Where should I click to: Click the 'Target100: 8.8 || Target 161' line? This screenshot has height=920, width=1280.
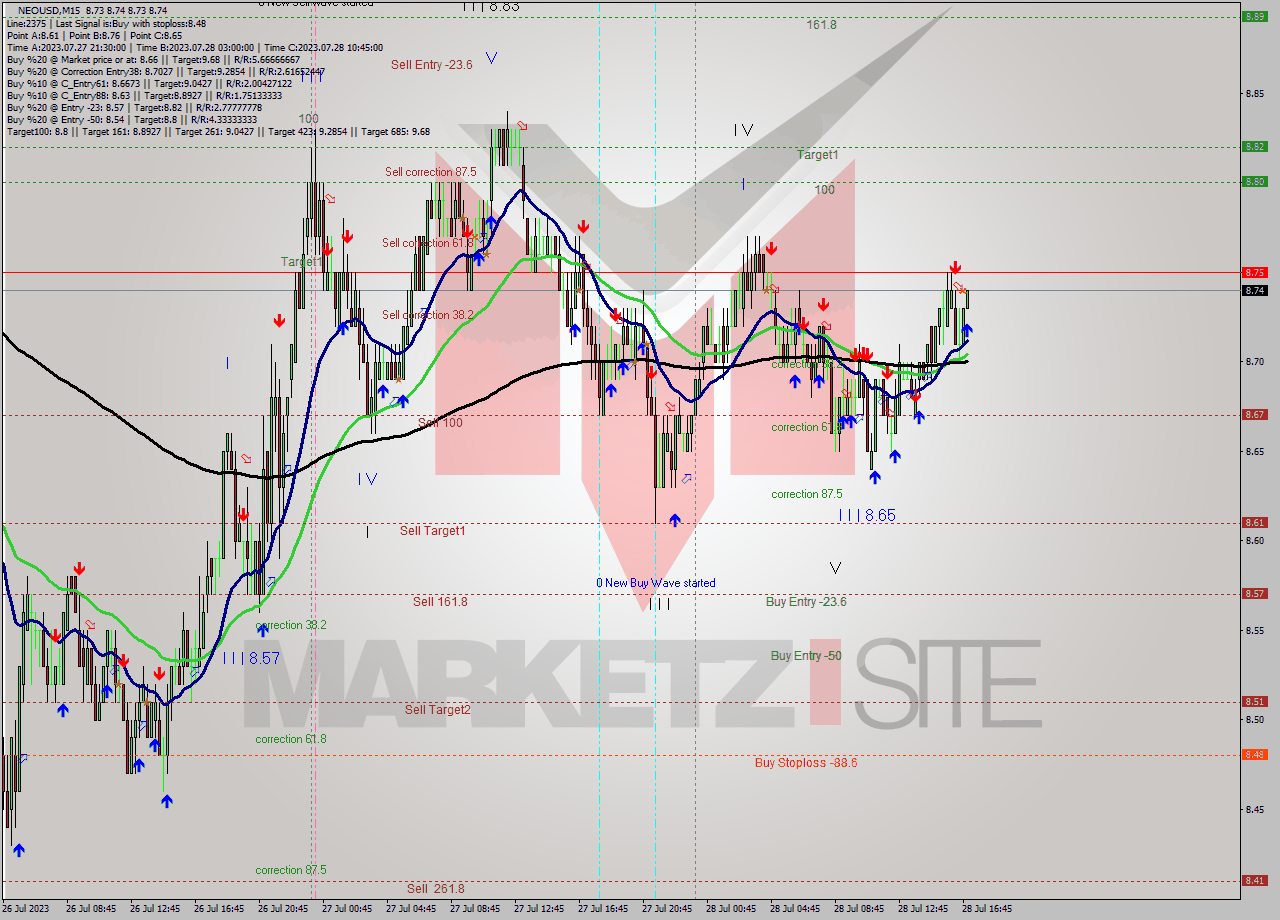(218, 131)
